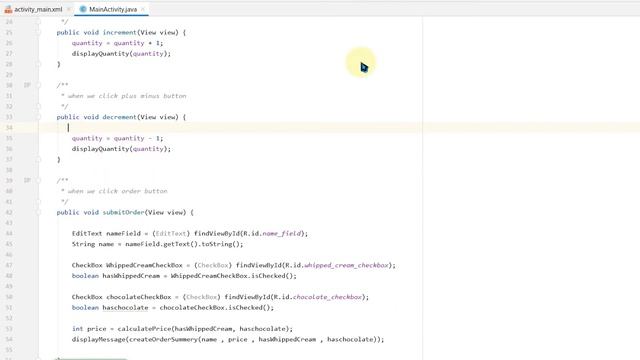Screen dimensions: 640x360
Task: Click comment 'when we click order button'
Action: [x=117, y=191]
